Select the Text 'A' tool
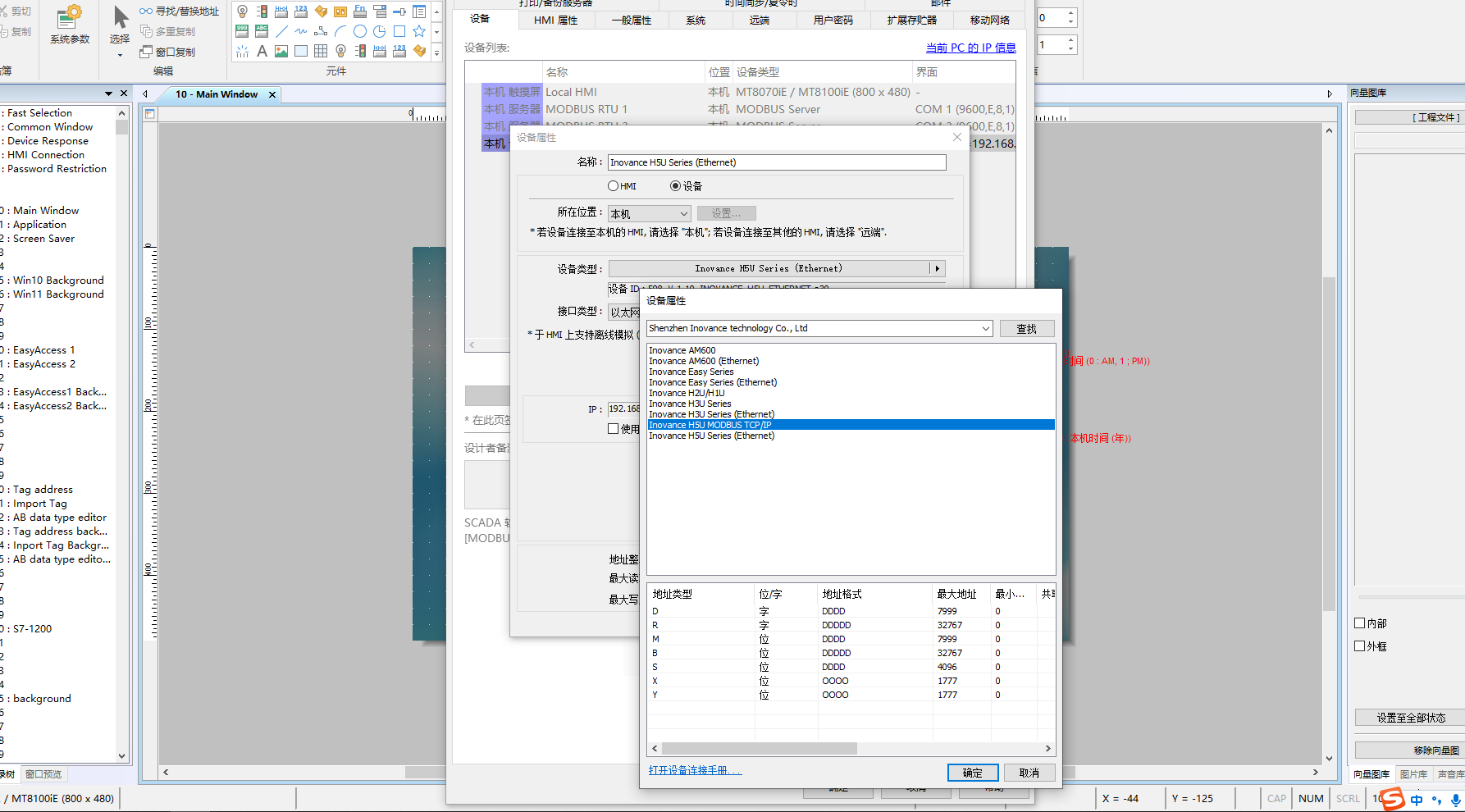The width and height of the screenshot is (1465, 812). pos(262,51)
